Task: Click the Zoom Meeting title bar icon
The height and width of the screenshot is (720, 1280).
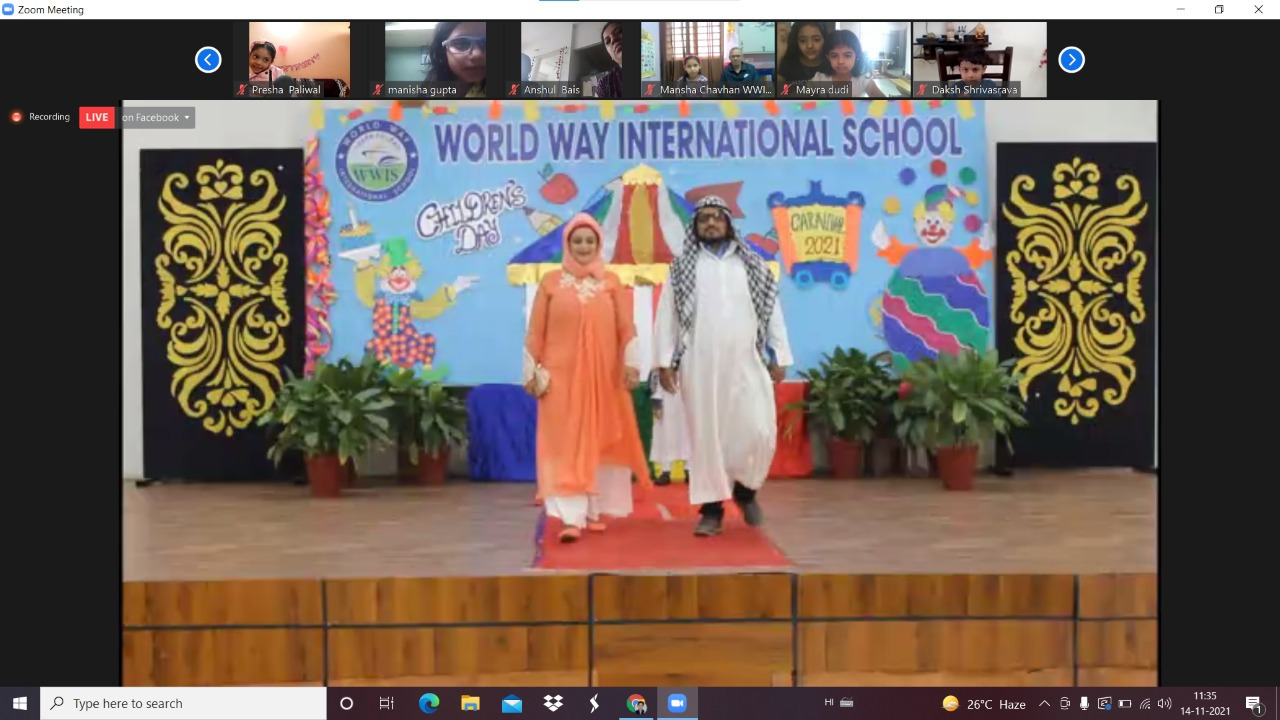Action: [8, 9]
